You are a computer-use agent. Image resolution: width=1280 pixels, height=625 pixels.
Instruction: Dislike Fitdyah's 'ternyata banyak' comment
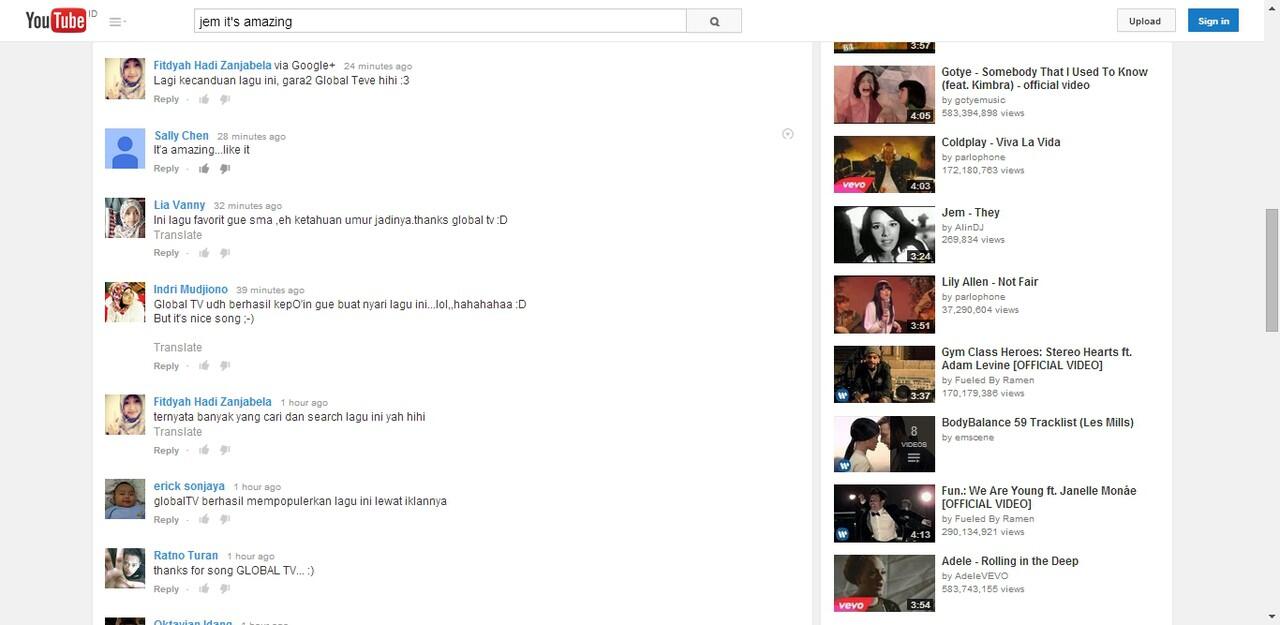click(x=225, y=451)
